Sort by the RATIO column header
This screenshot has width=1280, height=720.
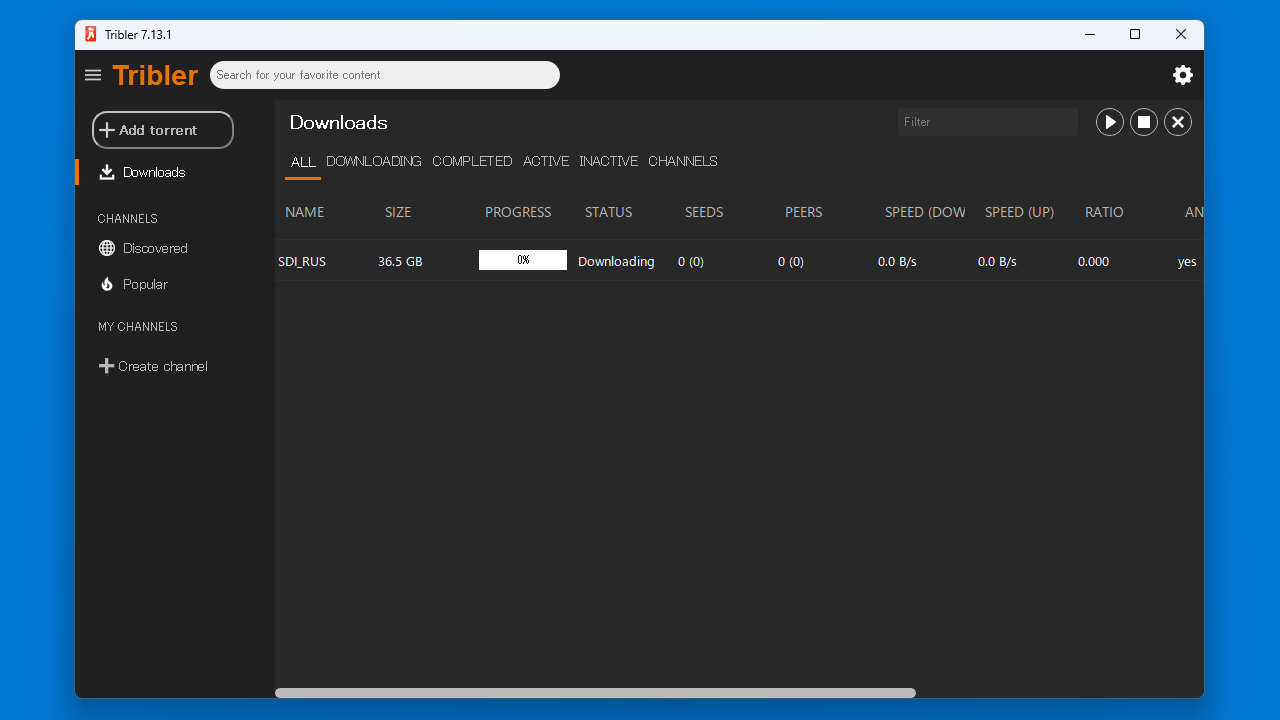(x=1104, y=212)
